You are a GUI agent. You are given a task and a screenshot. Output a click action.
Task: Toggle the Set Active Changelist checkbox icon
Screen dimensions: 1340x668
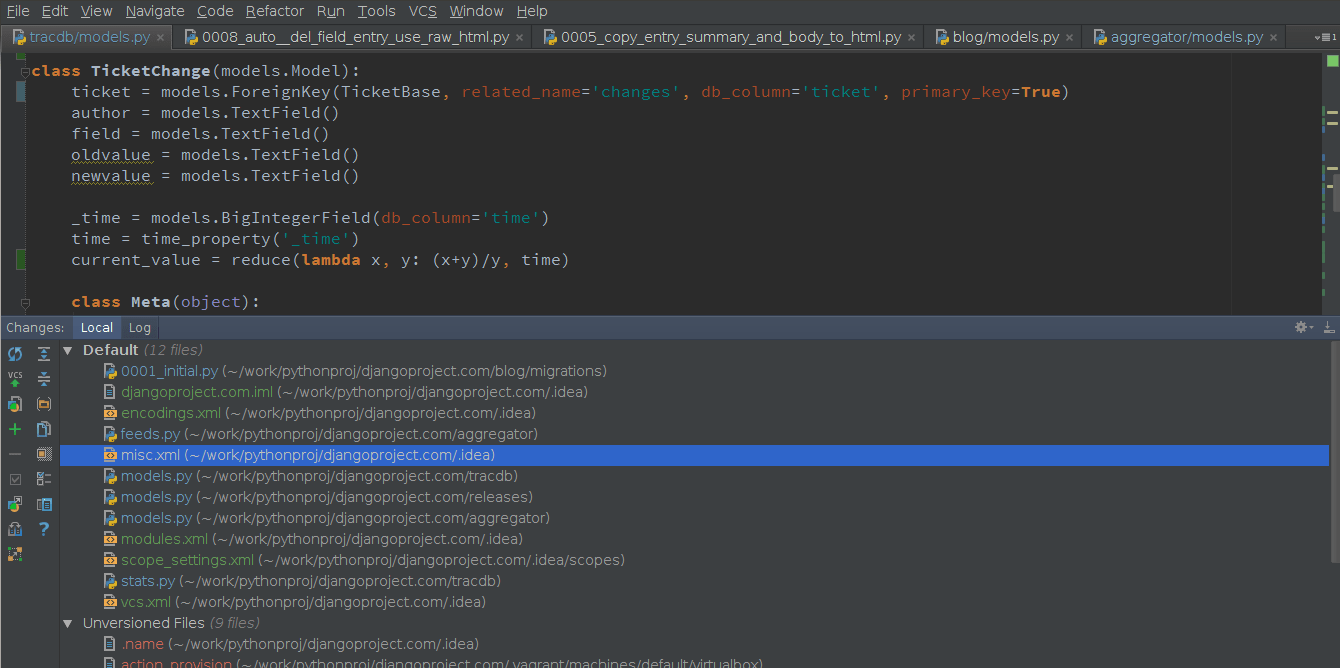14,478
